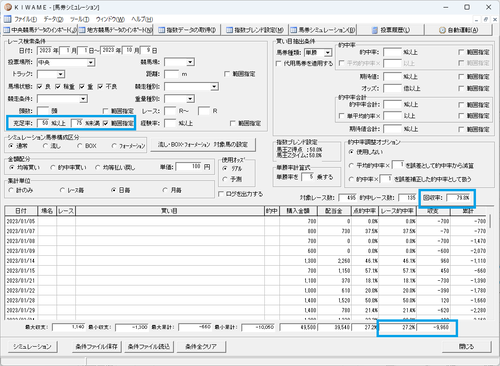This screenshot has height=366, width=500.
Task: Click the シミュレーション button
Action: click(x=32, y=347)
